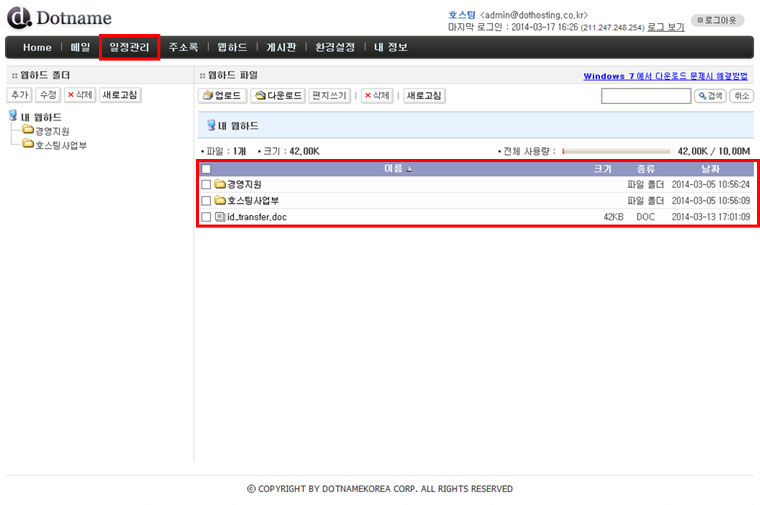Select the id_transfer.doc checkbox
Image resolution: width=760 pixels, height=505 pixels.
(x=206, y=217)
